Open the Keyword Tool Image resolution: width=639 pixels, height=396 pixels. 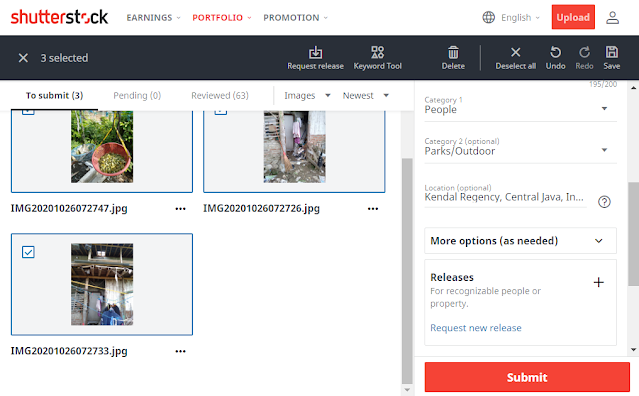tap(377, 58)
